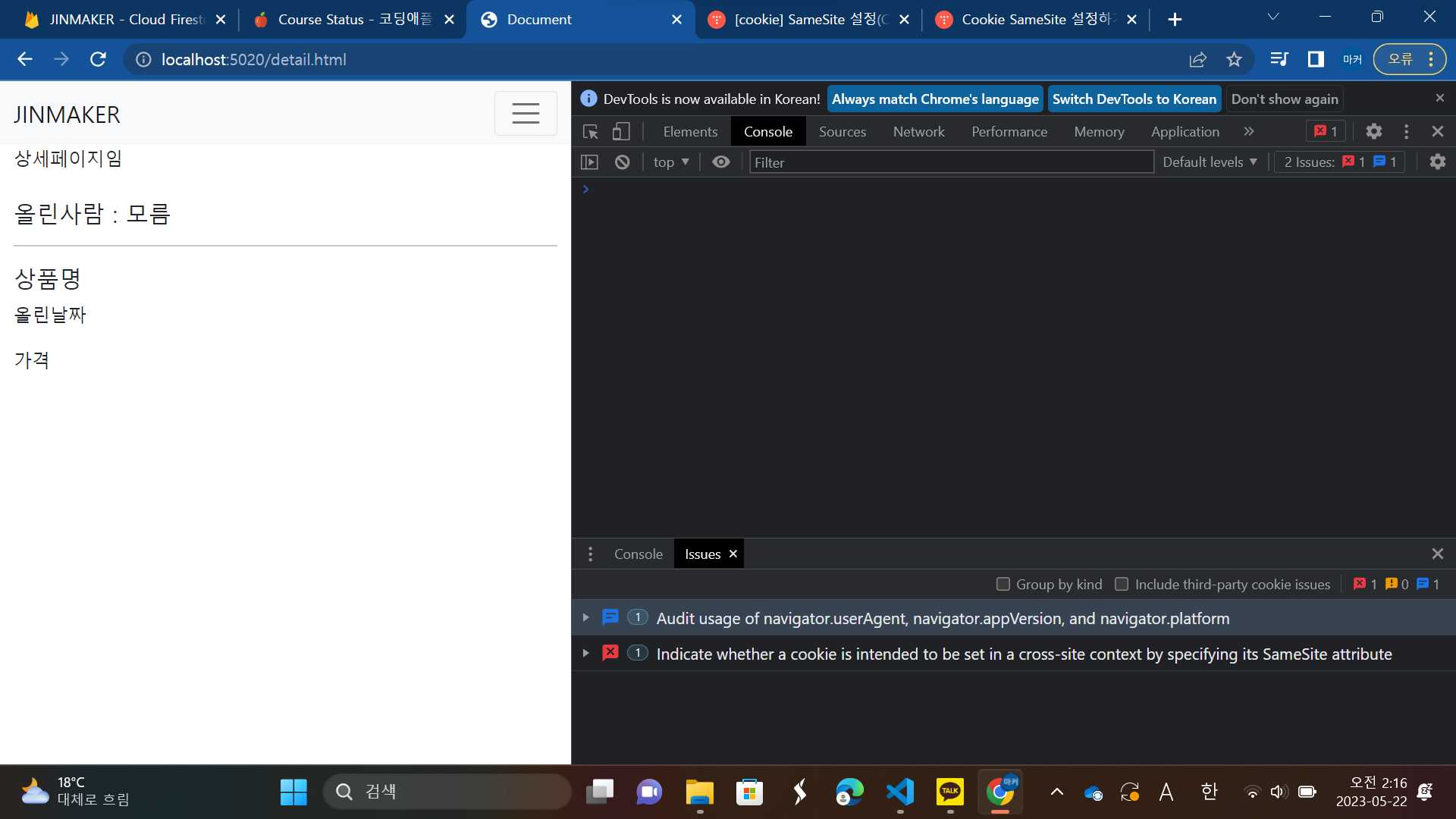Open the 2 Issues counter

tap(1339, 162)
